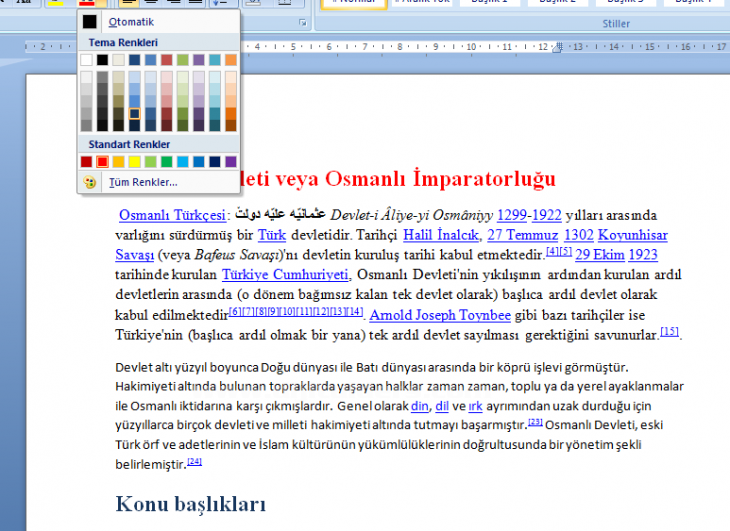Follow the Türkiye Cumhuriyeti link
This screenshot has height=531, width=730.
click(285, 275)
